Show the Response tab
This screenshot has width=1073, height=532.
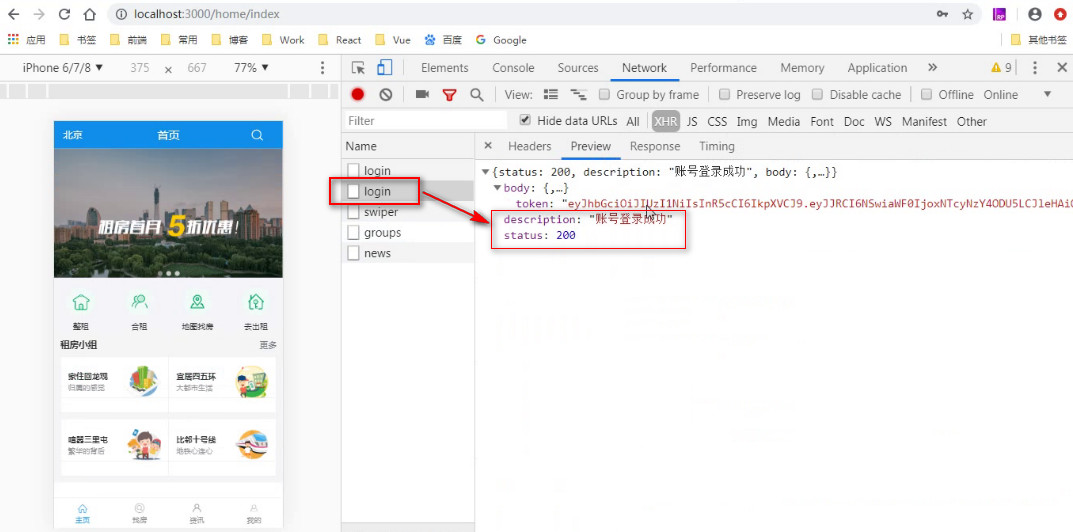tap(655, 146)
